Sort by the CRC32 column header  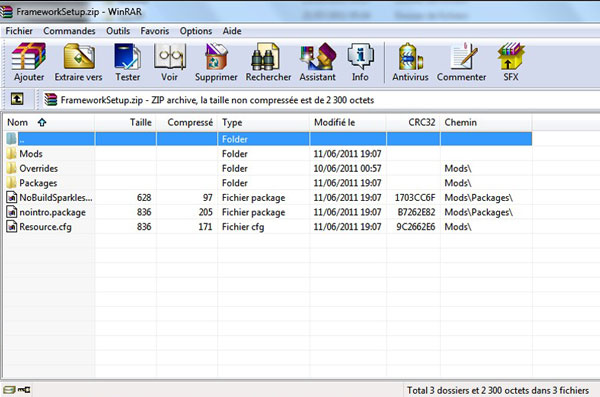[x=413, y=123]
